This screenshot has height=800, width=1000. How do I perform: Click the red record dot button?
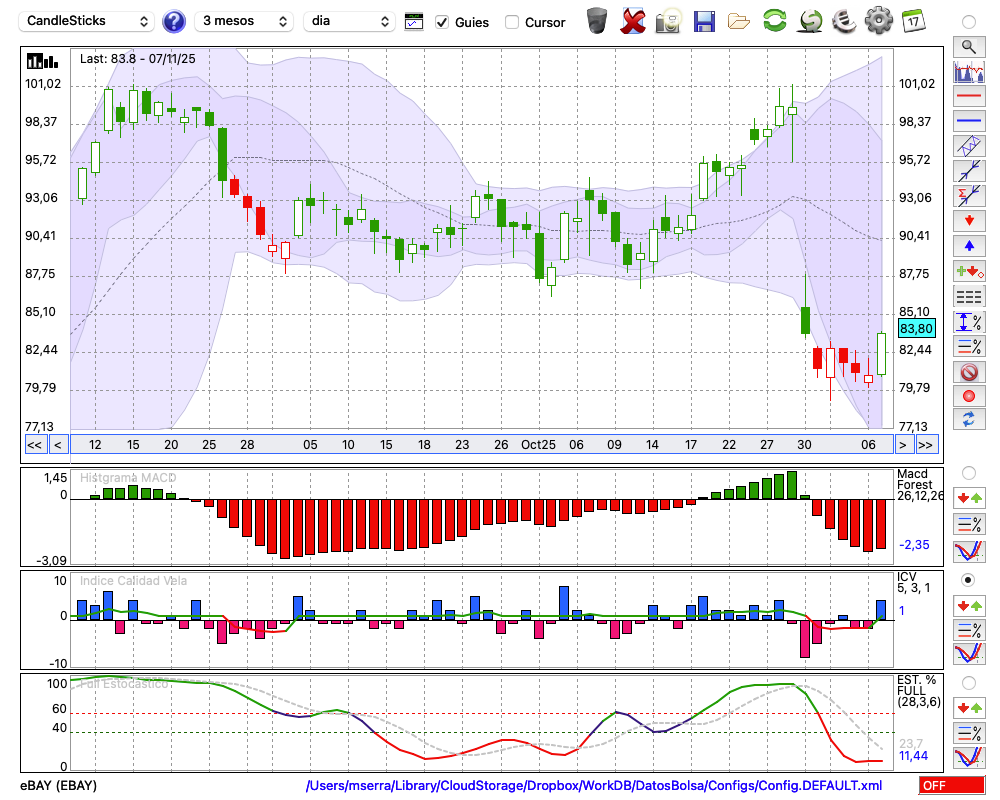coord(969,396)
